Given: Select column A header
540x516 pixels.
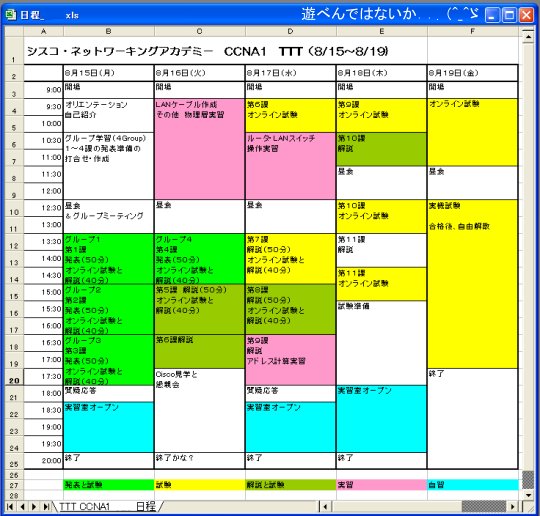Looking at the screenshot, I should [43, 31].
